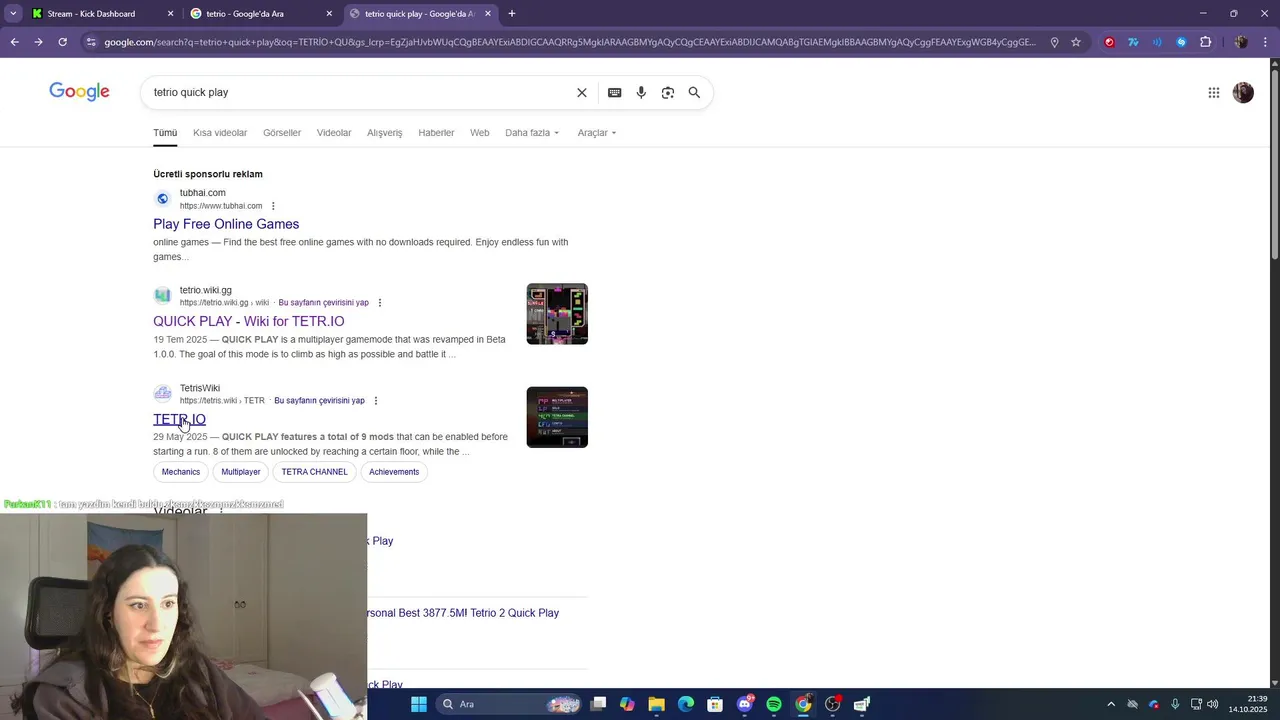Open Discord from the taskbar
The image size is (1280, 720).
click(745, 704)
